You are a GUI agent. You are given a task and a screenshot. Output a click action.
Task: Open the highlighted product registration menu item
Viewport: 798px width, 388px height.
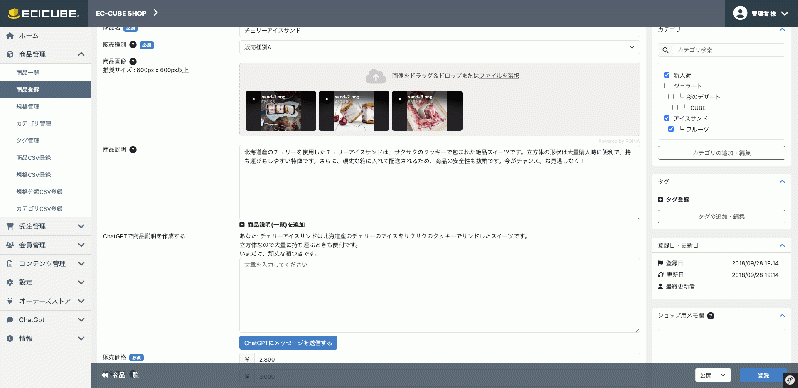coord(45,89)
